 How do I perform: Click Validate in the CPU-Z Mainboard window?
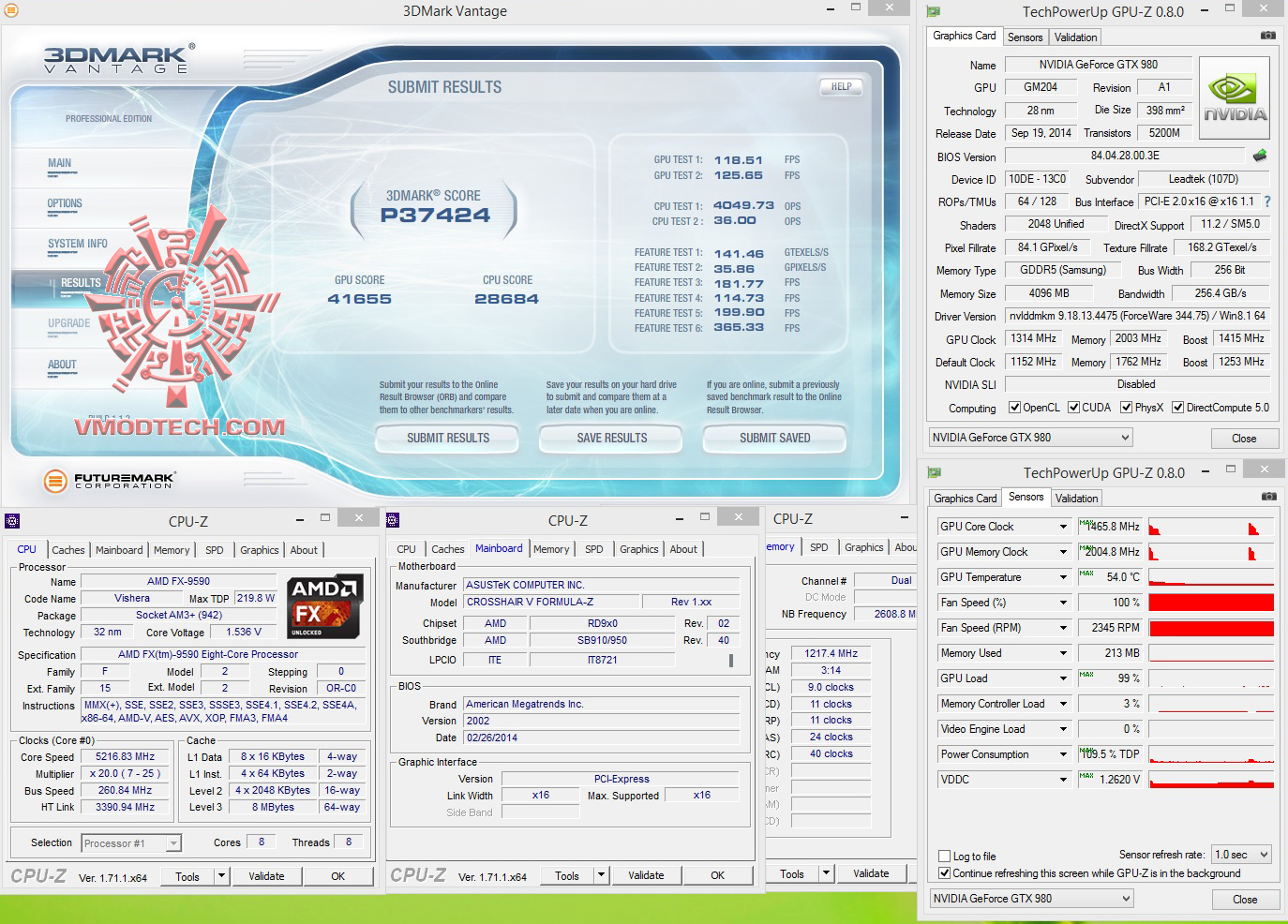pos(646,876)
